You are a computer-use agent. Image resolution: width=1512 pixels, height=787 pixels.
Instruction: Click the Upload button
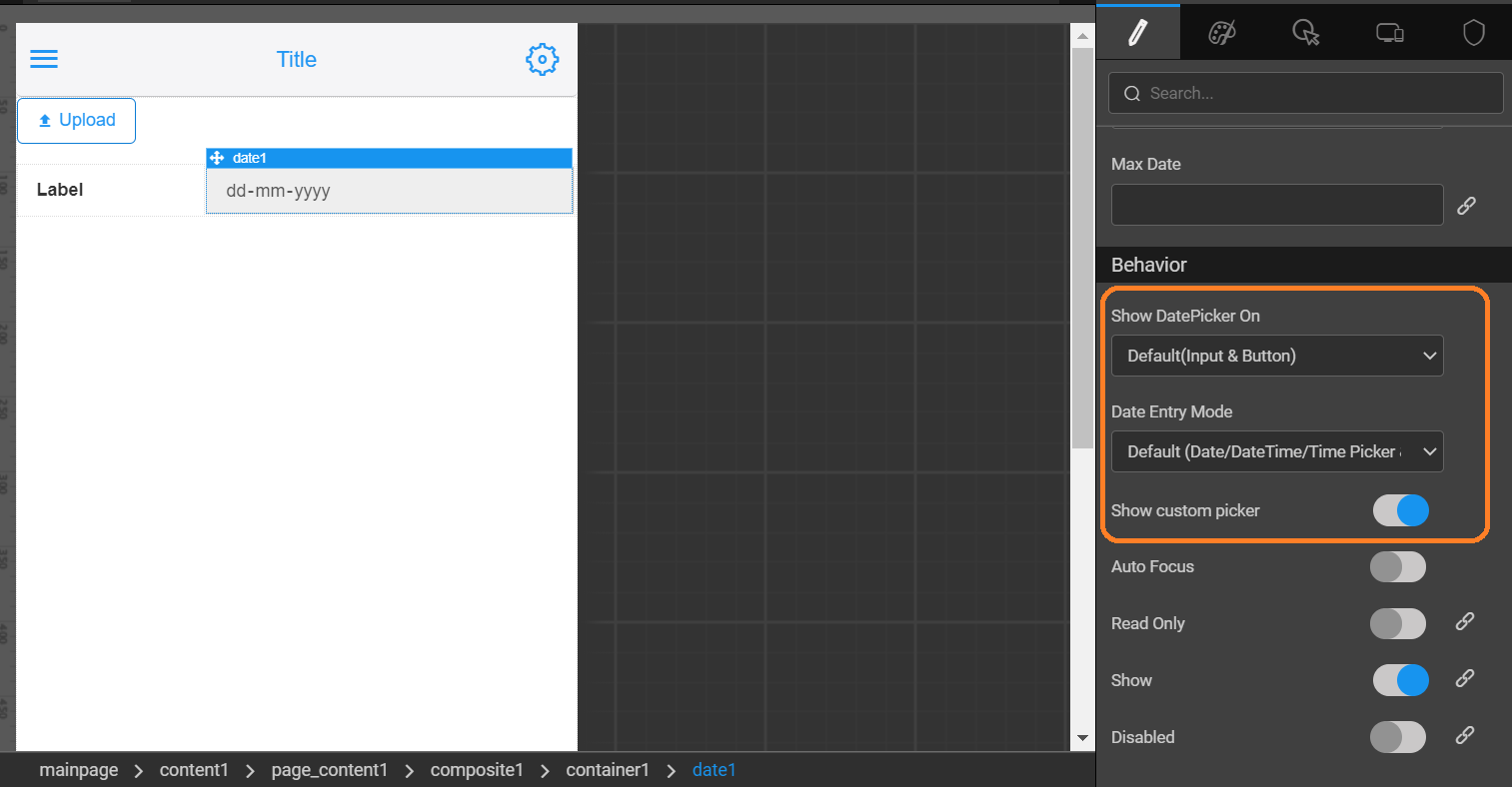click(76, 121)
